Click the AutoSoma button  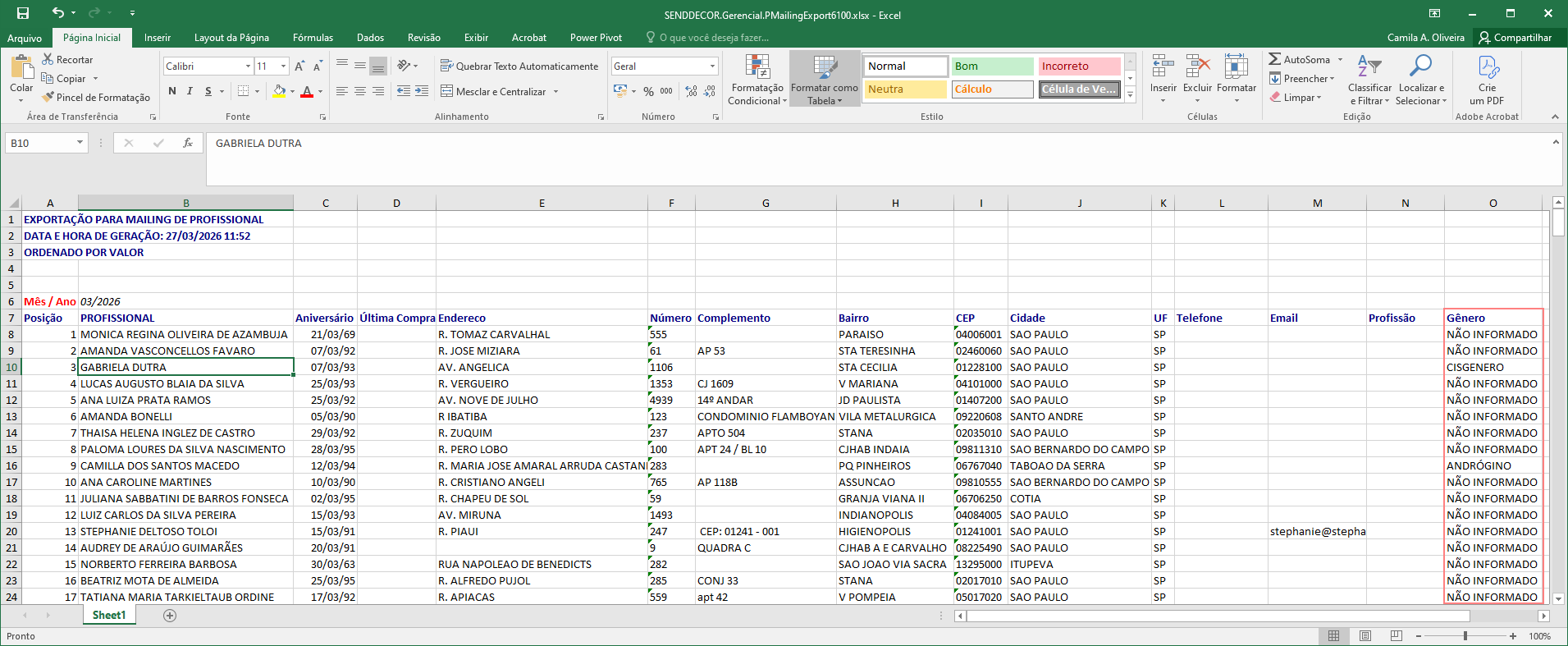[x=1299, y=60]
